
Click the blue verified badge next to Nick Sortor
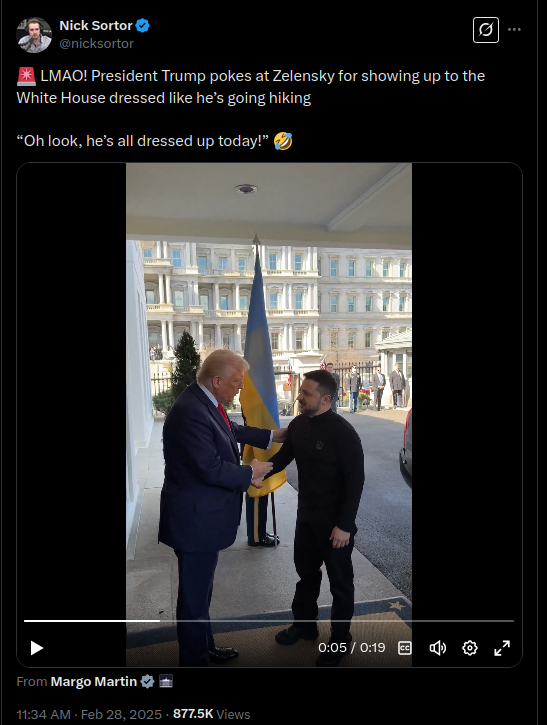[142, 25]
